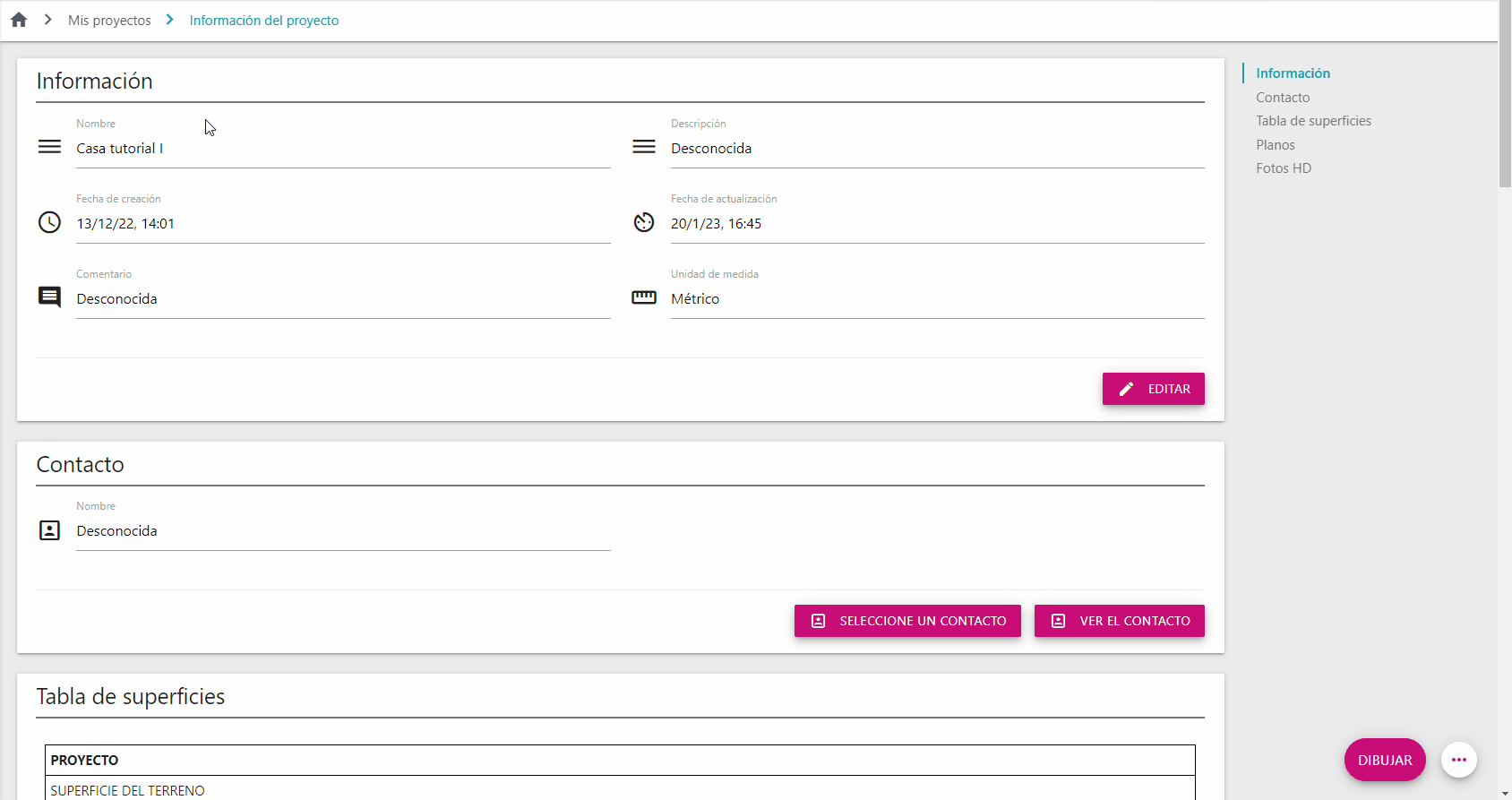Image resolution: width=1512 pixels, height=800 pixels.
Task: Click the EDITAR button
Action: [1154, 389]
